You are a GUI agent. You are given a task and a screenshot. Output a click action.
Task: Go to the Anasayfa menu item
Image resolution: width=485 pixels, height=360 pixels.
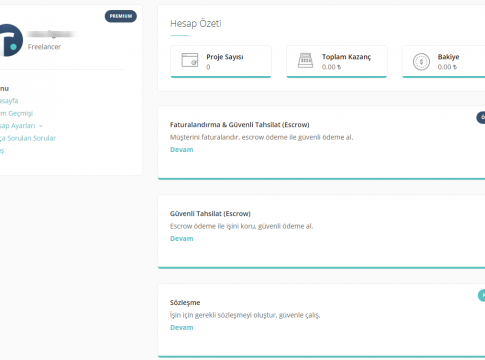click(9, 101)
